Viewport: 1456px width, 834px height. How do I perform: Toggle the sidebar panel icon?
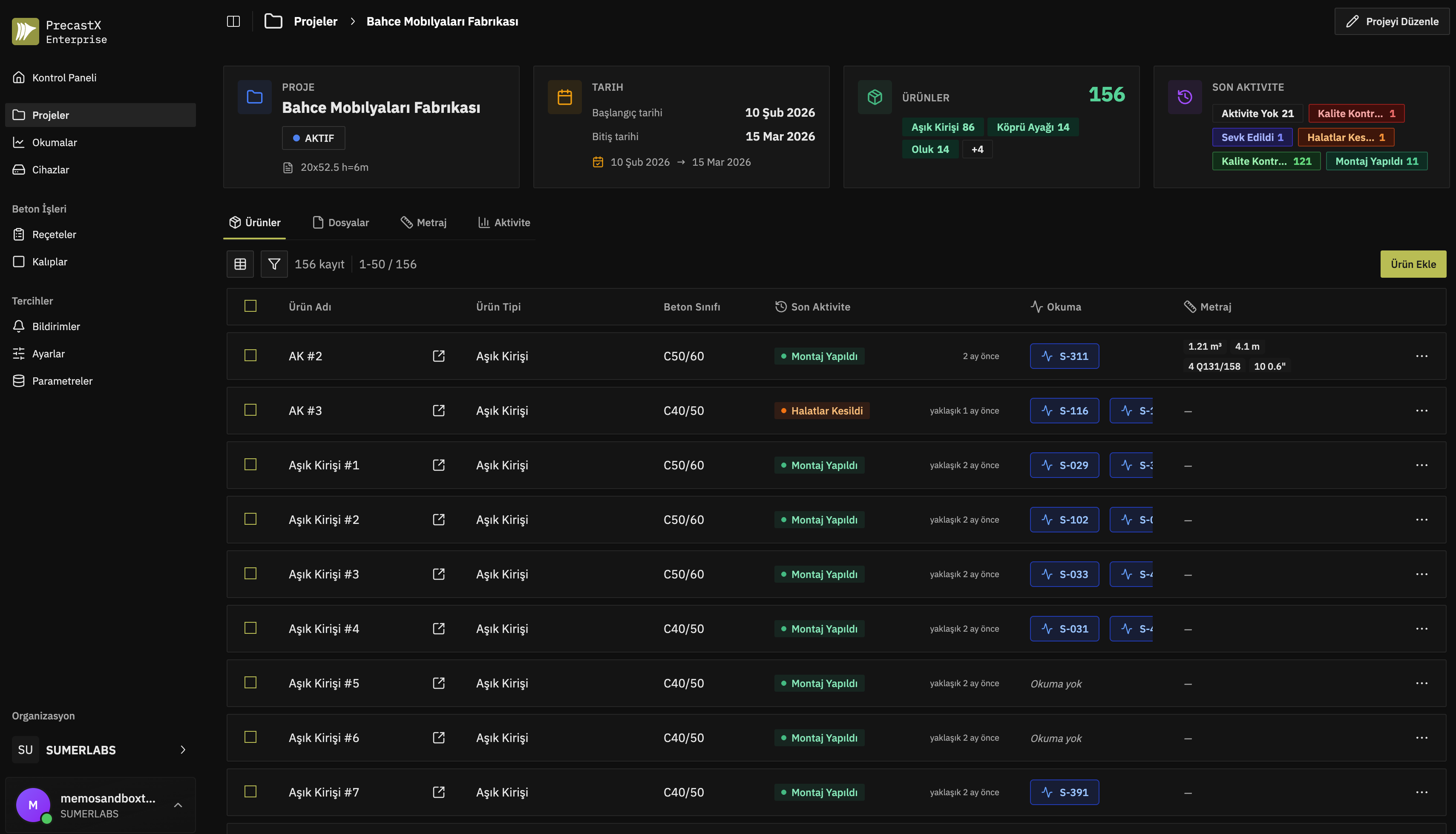point(233,21)
